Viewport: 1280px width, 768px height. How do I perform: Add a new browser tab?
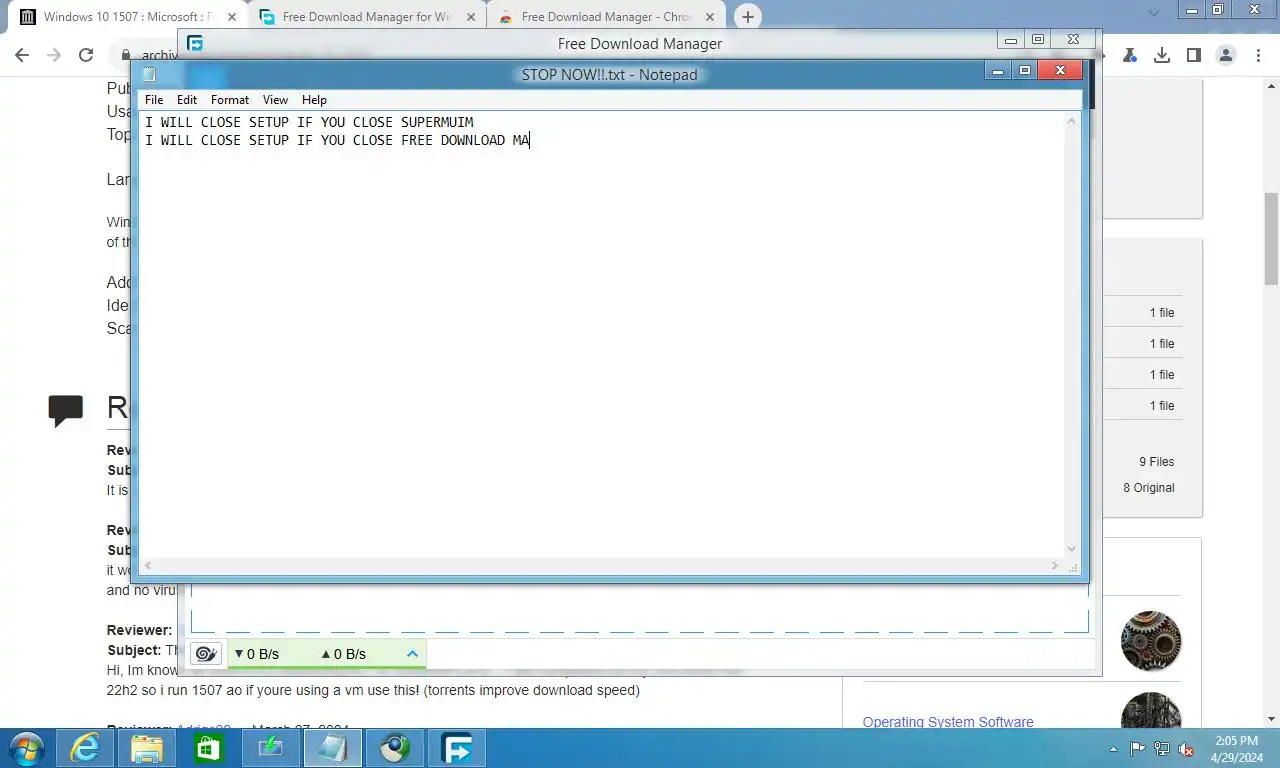tap(748, 17)
